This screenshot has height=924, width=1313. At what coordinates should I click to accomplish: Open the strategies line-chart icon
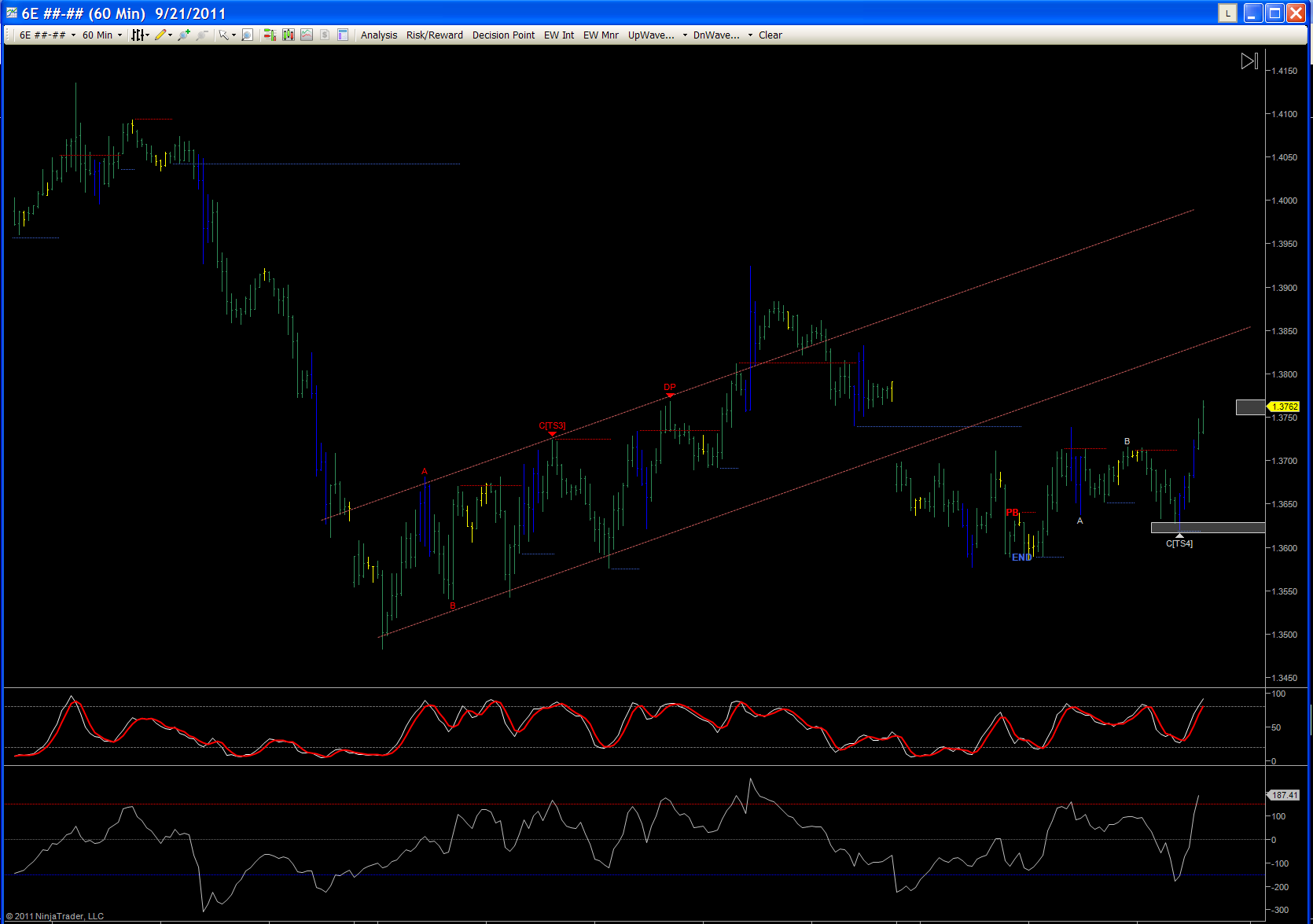coord(307,35)
